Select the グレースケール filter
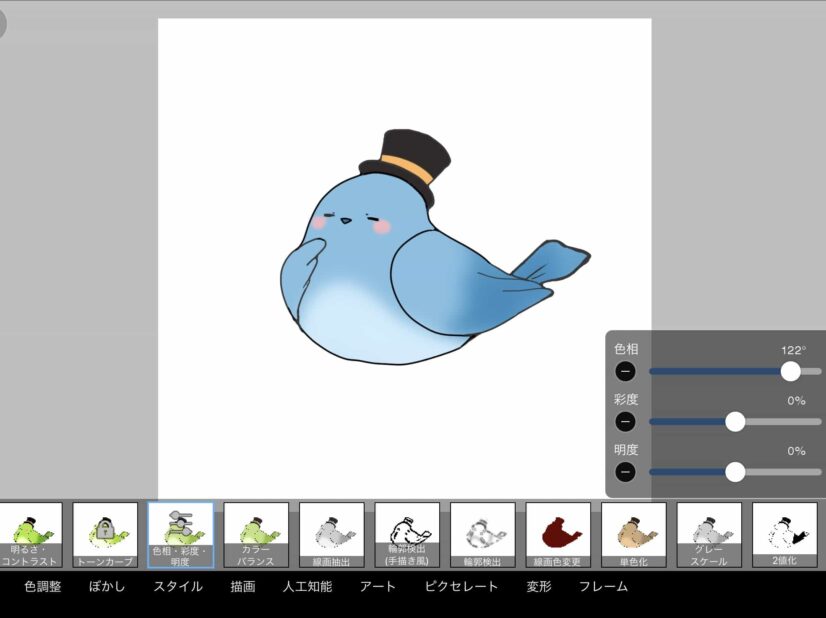Viewport: 826px width, 618px height. tap(709, 535)
